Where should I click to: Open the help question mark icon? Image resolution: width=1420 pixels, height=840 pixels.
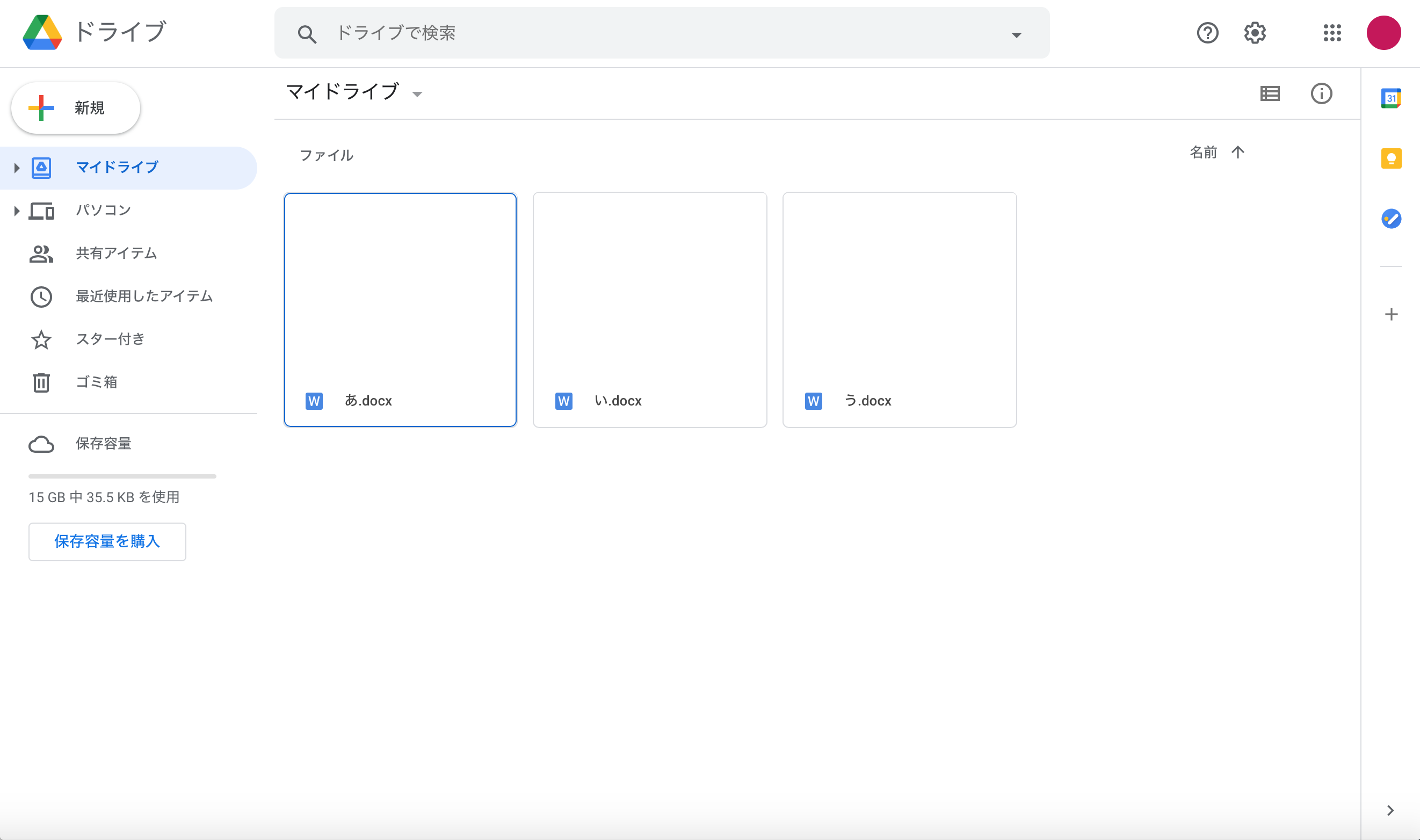pyautogui.click(x=1207, y=33)
